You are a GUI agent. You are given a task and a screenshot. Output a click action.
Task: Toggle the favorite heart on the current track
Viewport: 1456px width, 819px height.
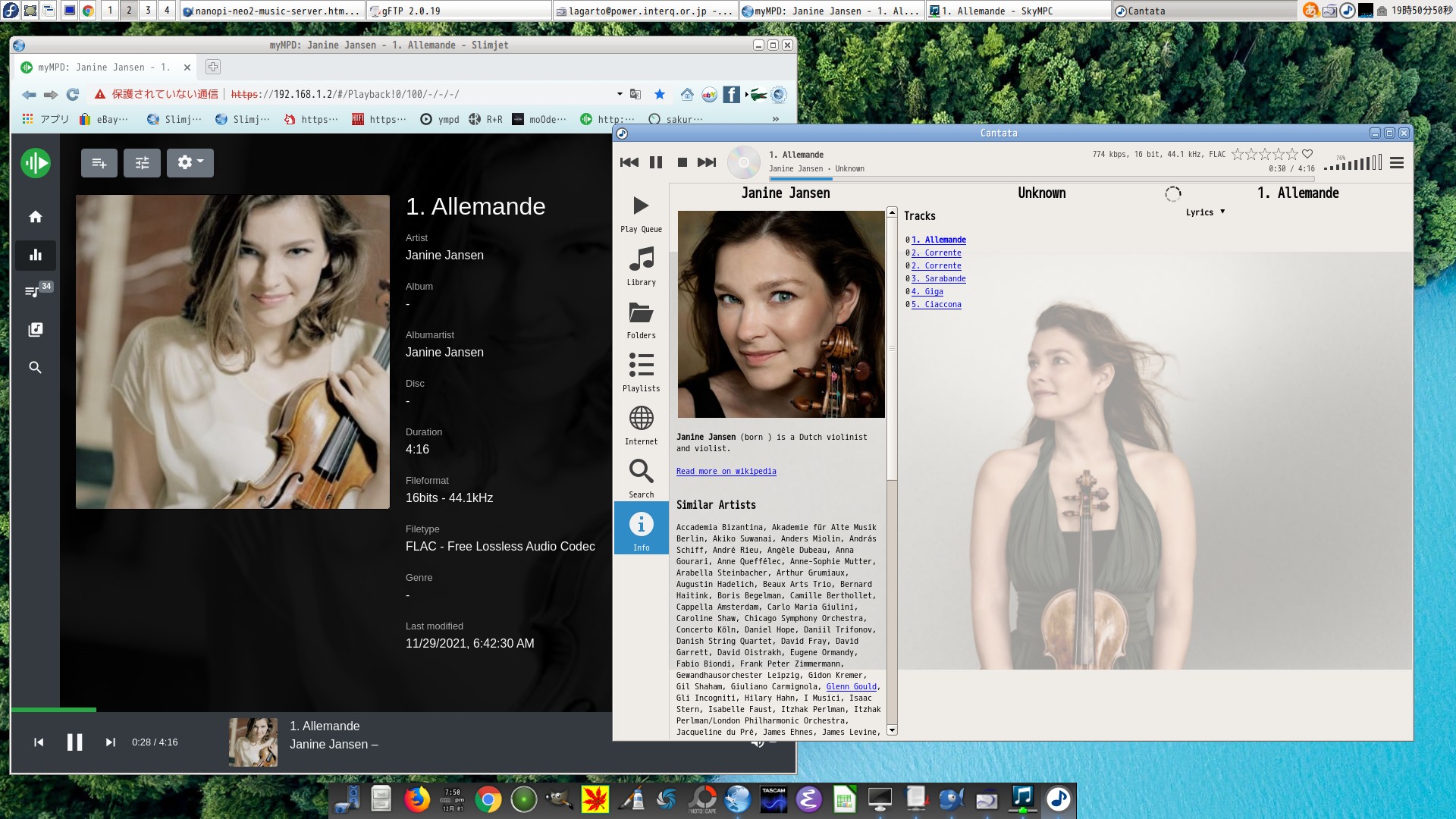click(x=1306, y=153)
